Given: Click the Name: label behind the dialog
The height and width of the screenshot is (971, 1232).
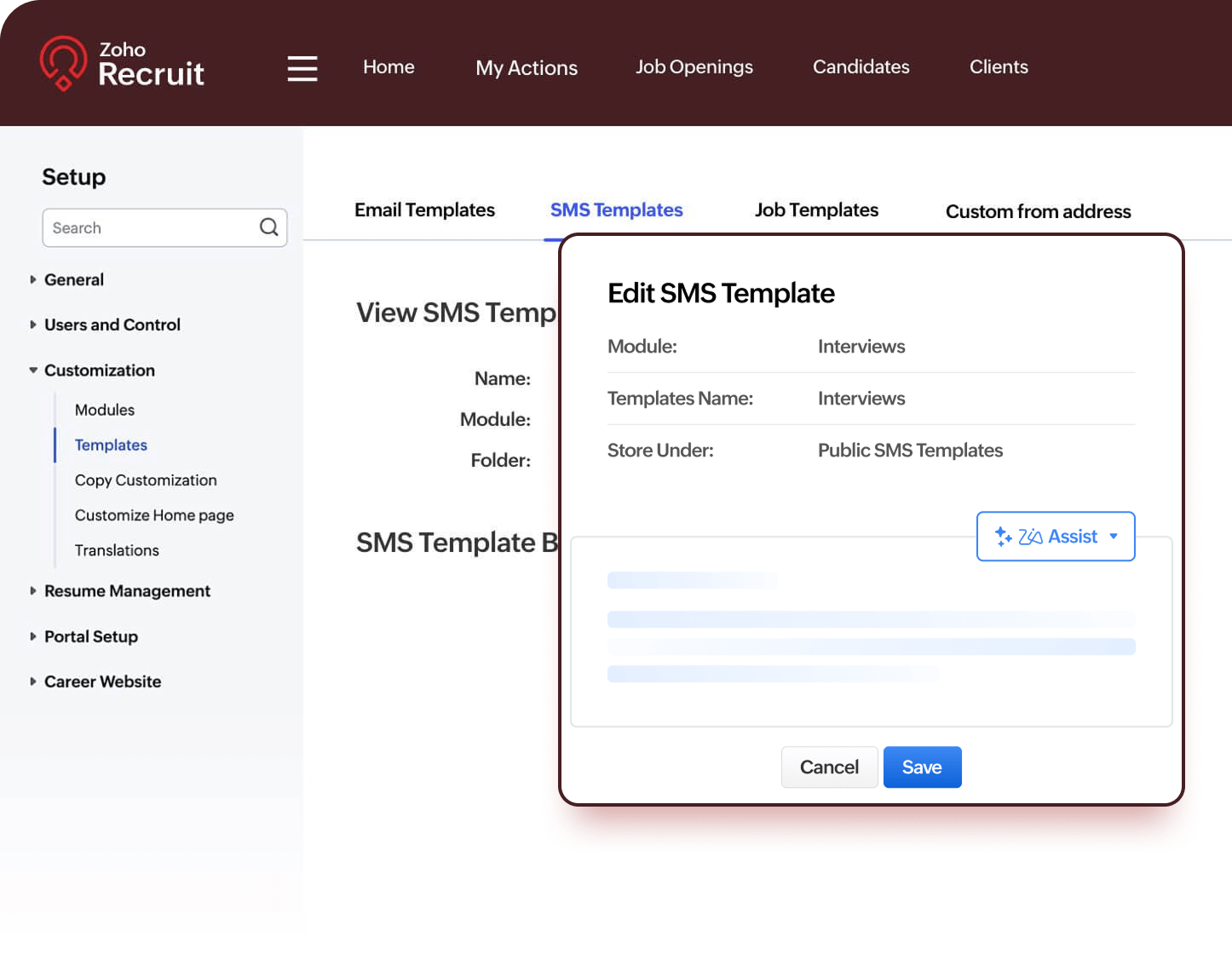Looking at the screenshot, I should 503,378.
